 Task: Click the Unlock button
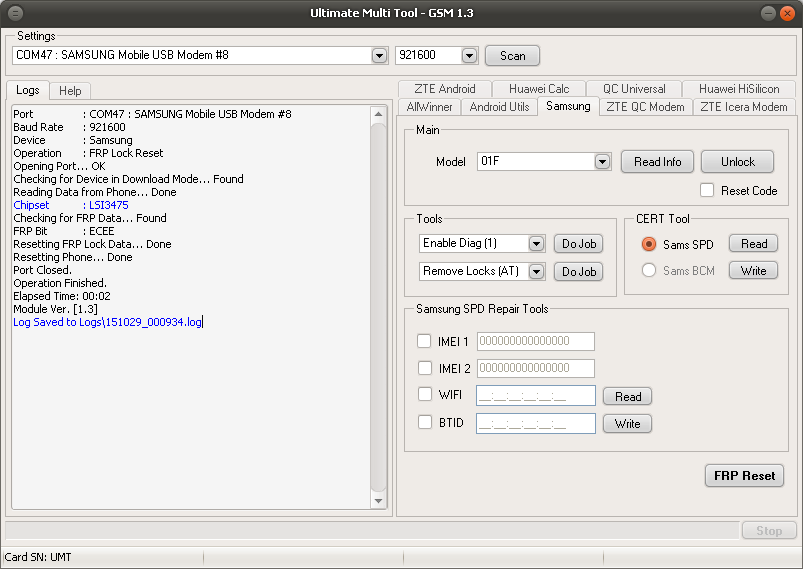point(737,162)
